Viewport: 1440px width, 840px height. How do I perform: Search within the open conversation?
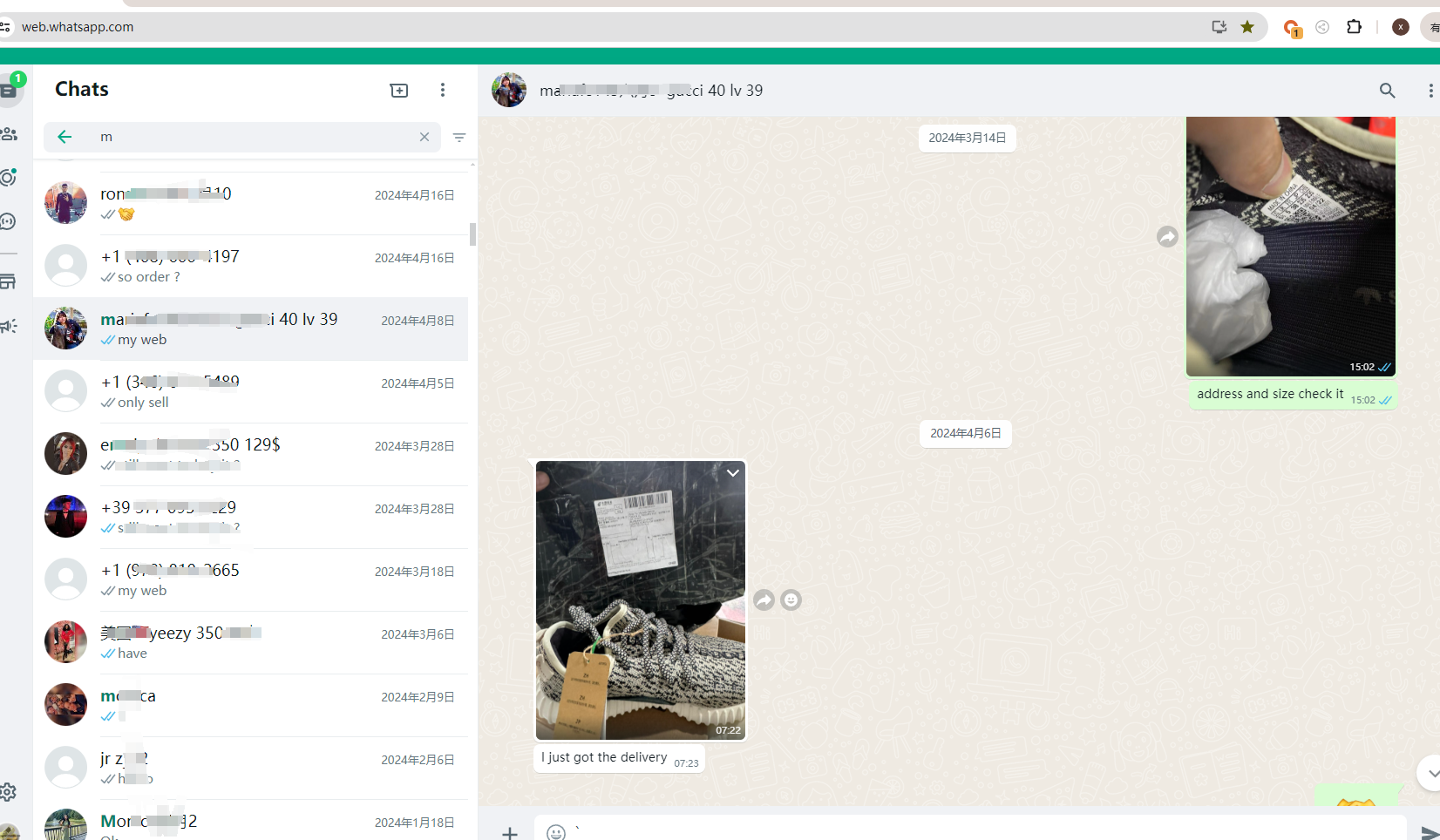1387,91
